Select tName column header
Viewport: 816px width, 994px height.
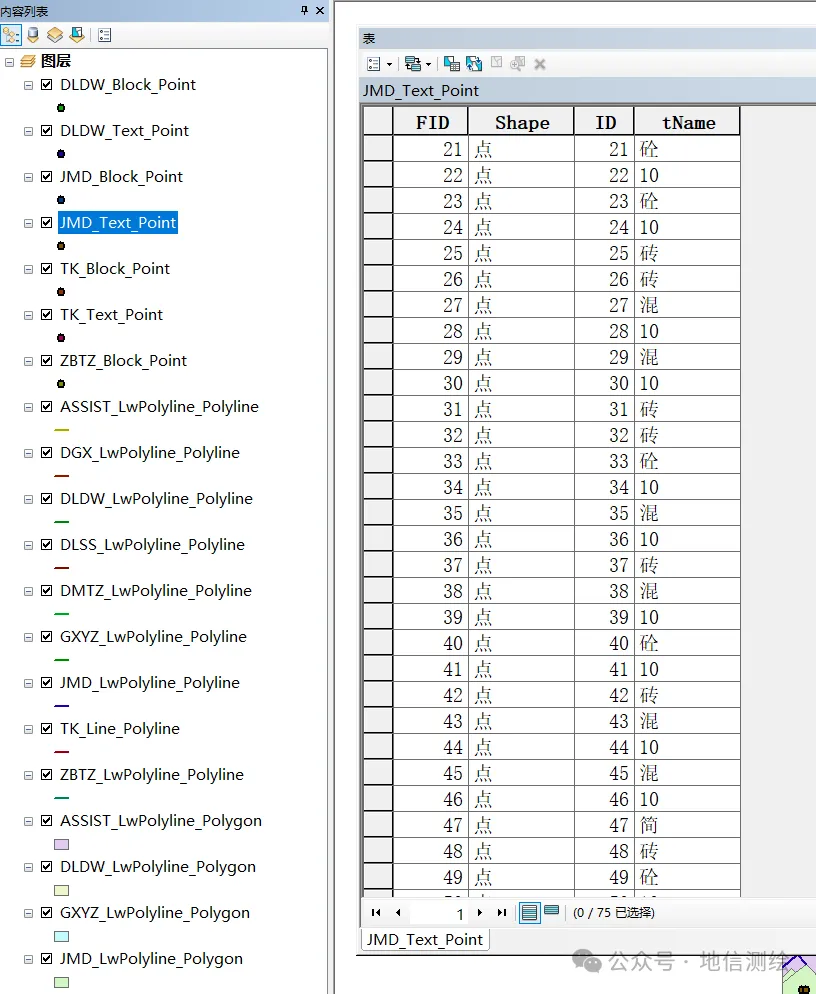pos(688,122)
